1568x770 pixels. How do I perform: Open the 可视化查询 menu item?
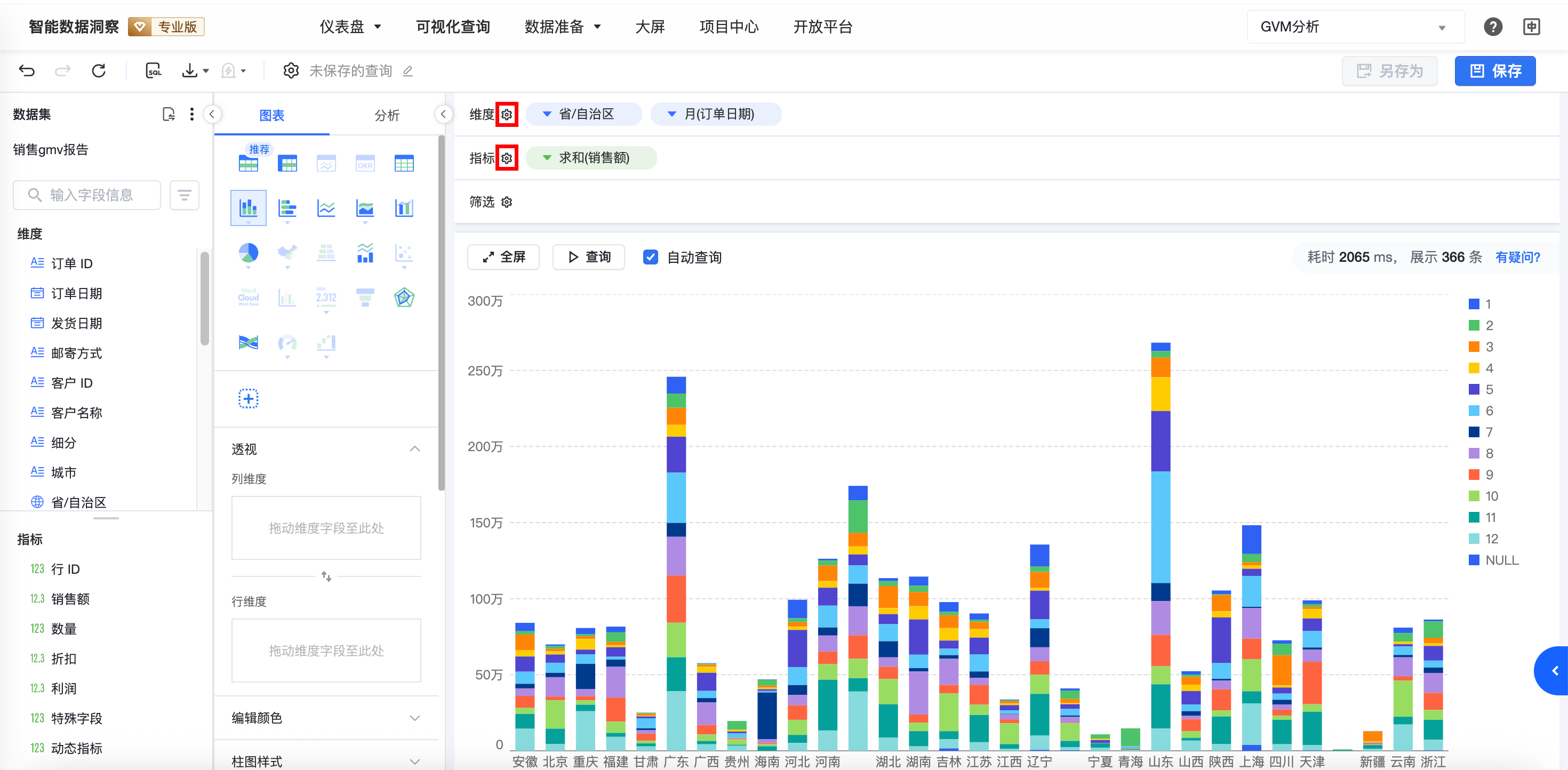(453, 27)
